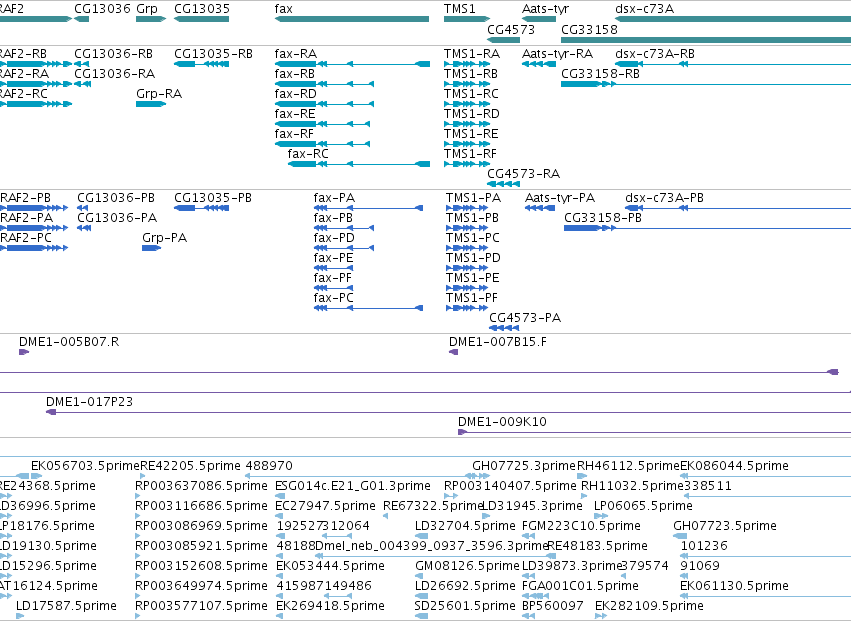Open EST RP003140407.5prime
The height and width of the screenshot is (621, 851).
(510, 486)
